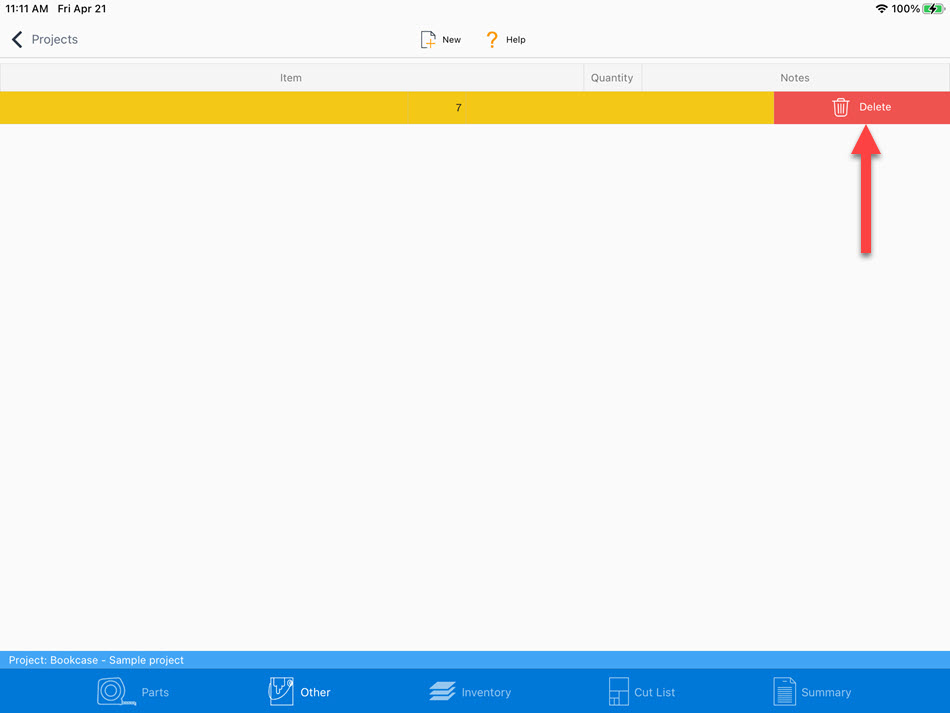The height and width of the screenshot is (713, 950).
Task: Open the Parts tape measure icon
Action: [115, 692]
